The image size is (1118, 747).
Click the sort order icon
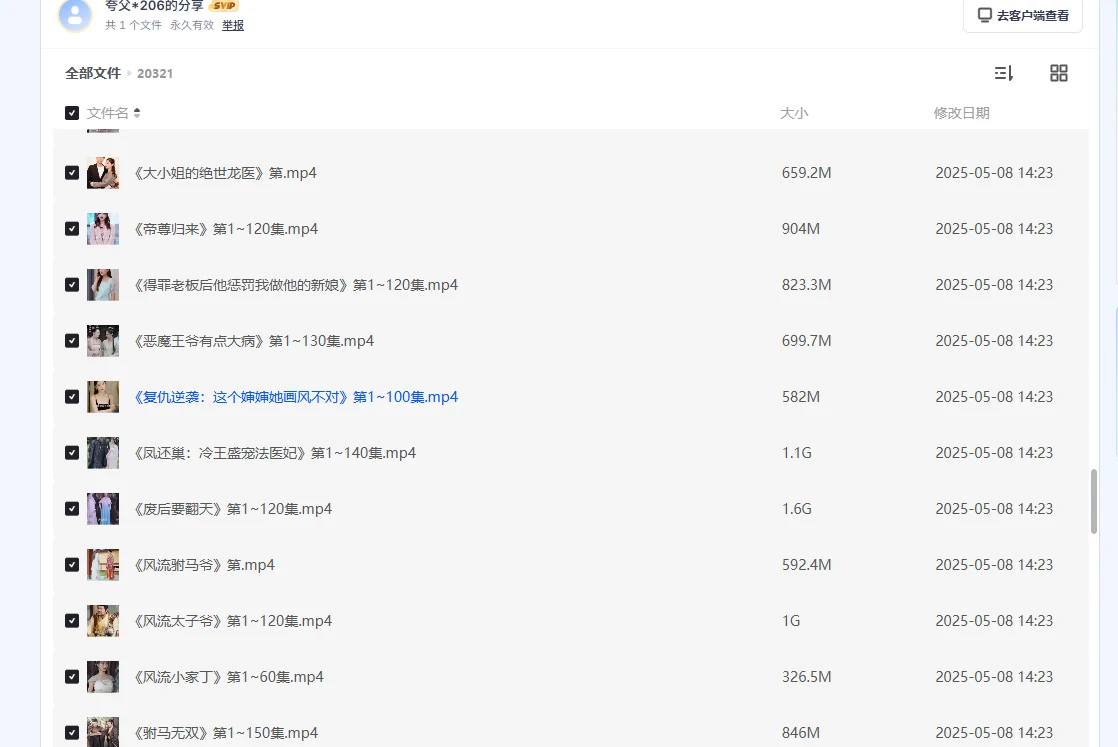1003,73
